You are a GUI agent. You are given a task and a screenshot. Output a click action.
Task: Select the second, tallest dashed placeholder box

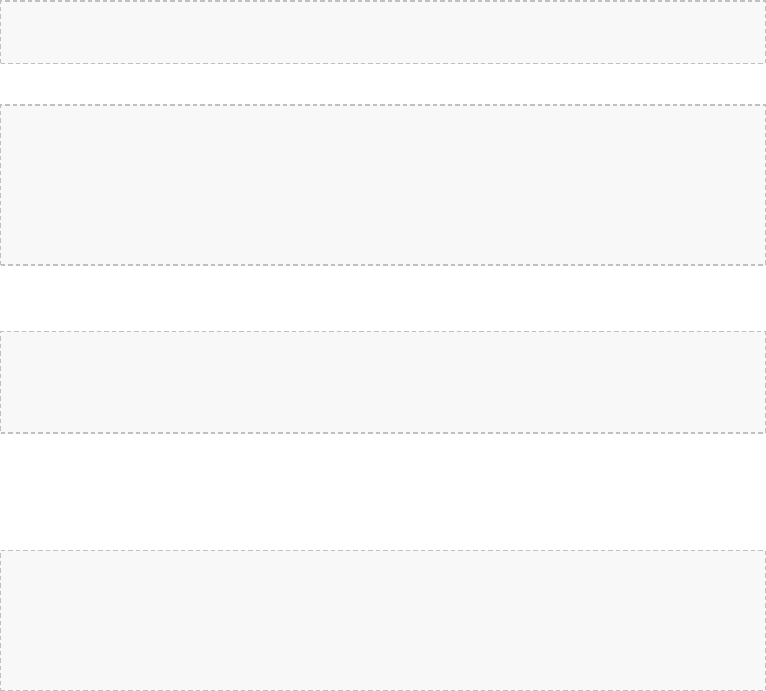pos(383,185)
